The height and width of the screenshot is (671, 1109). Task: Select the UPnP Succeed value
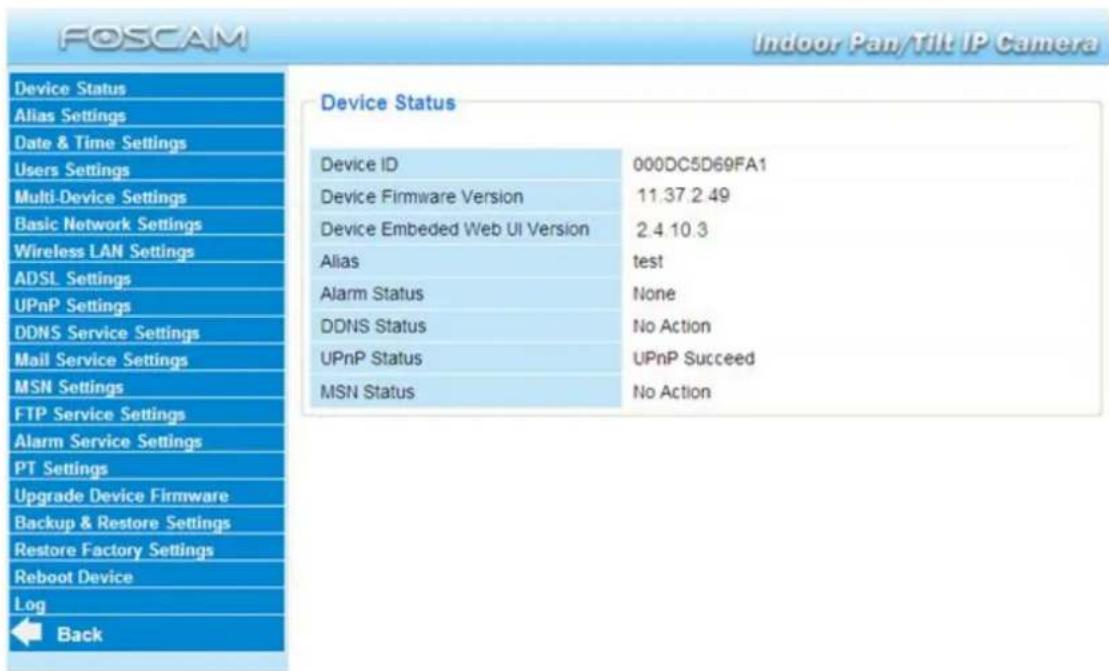(694, 358)
